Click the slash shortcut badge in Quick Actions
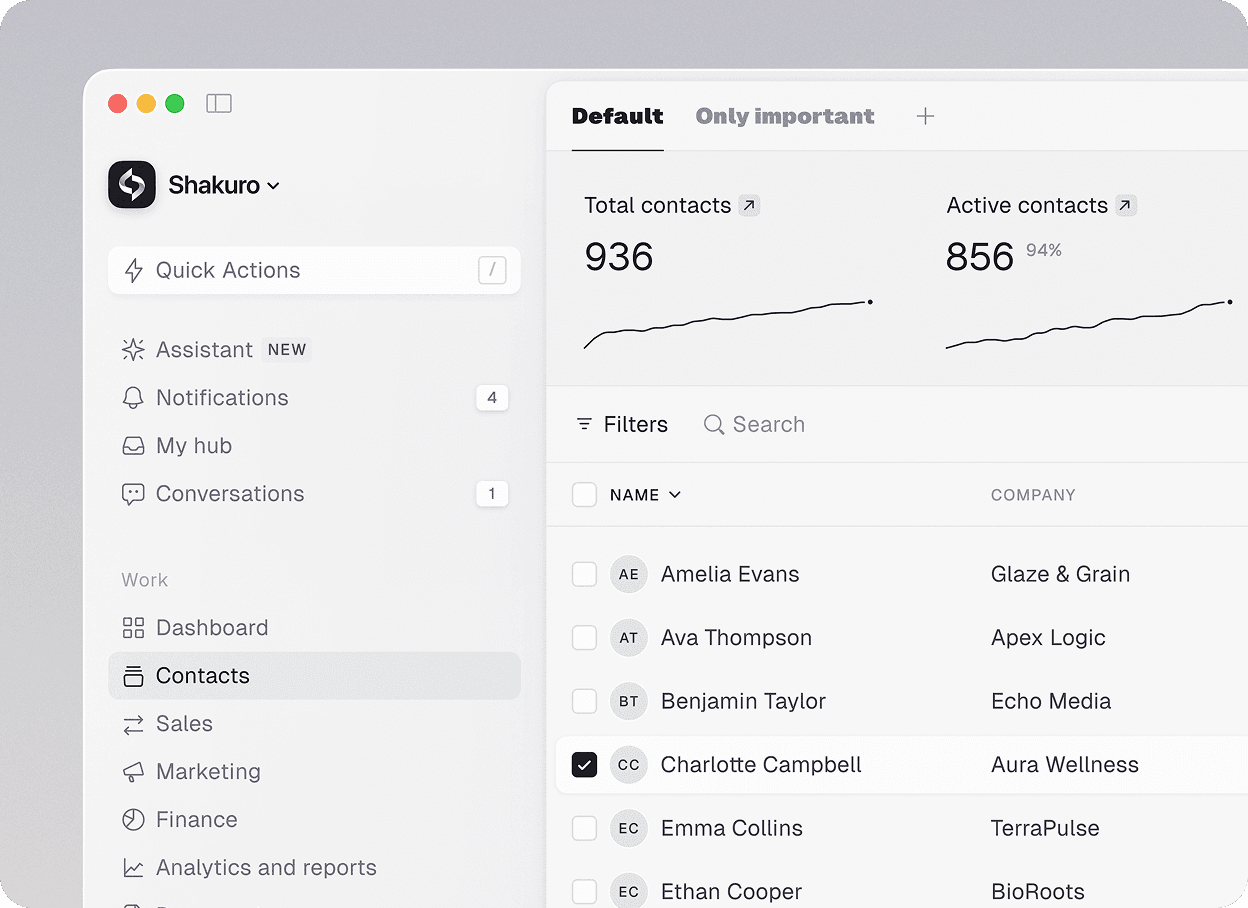 pos(492,270)
